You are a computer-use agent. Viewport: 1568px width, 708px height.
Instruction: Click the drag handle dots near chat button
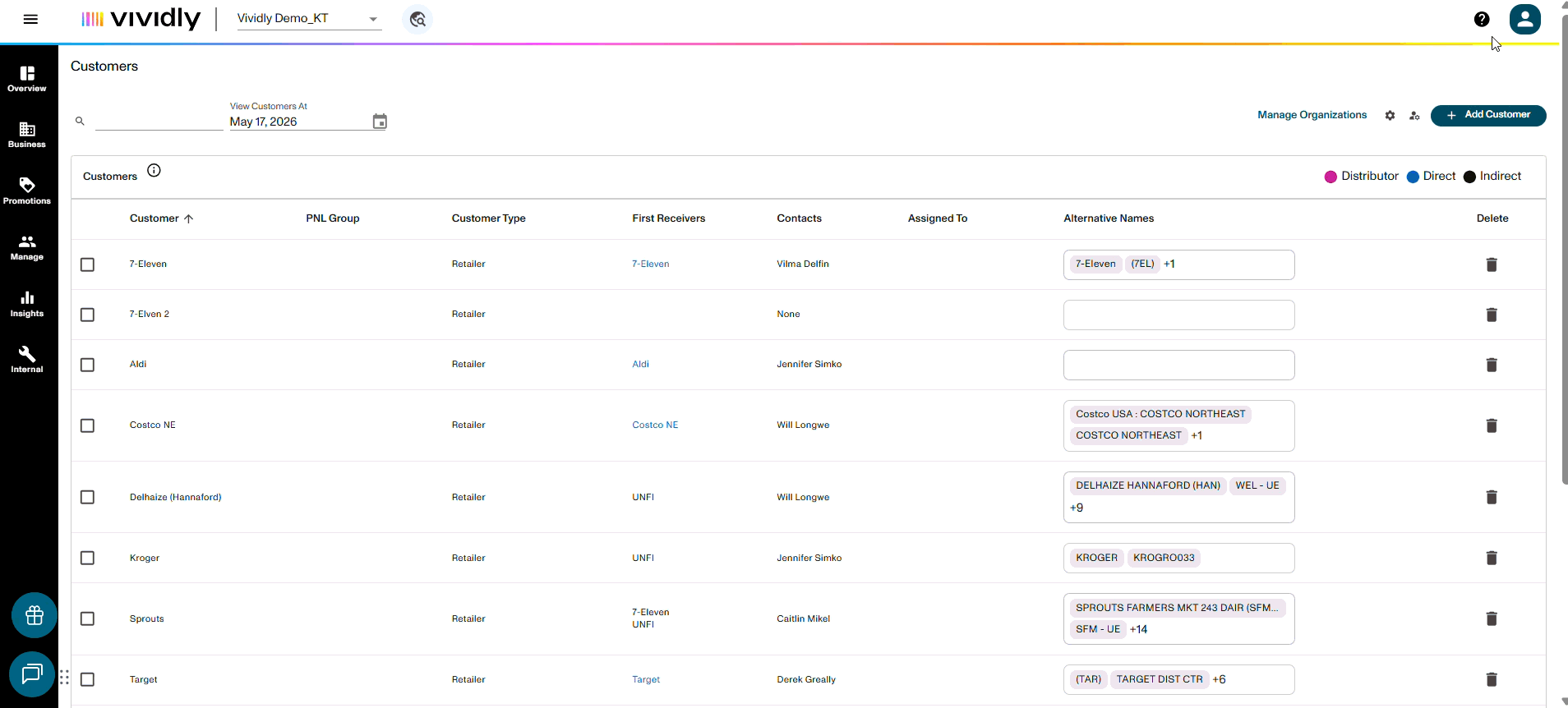point(64,678)
